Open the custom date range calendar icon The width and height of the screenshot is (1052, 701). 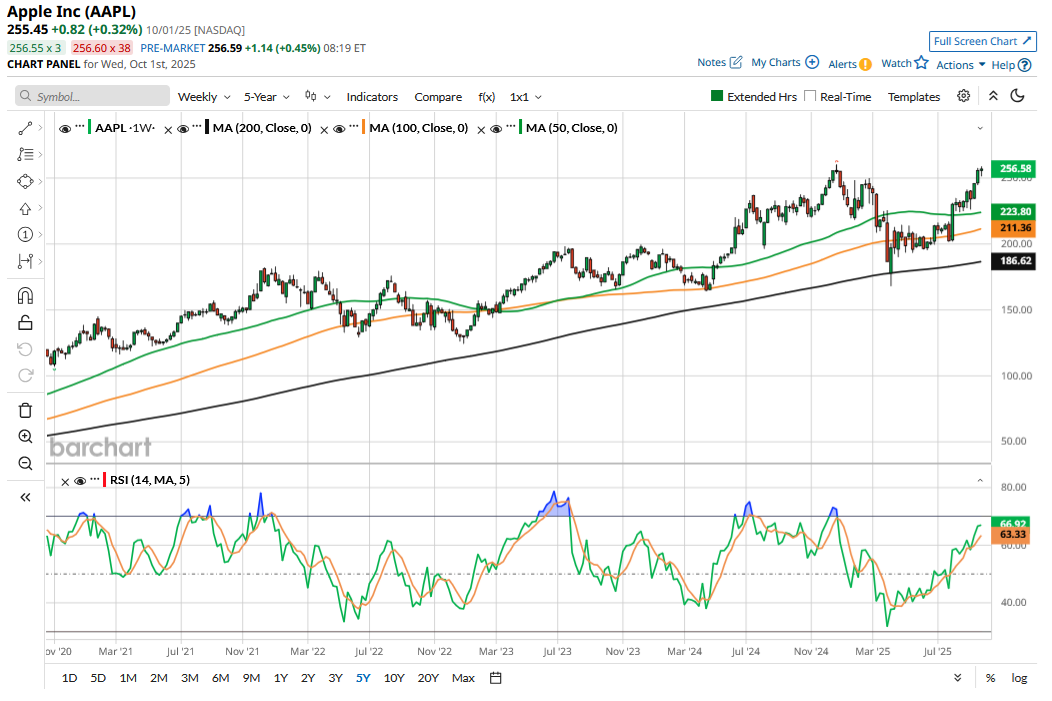pyautogui.click(x=495, y=678)
